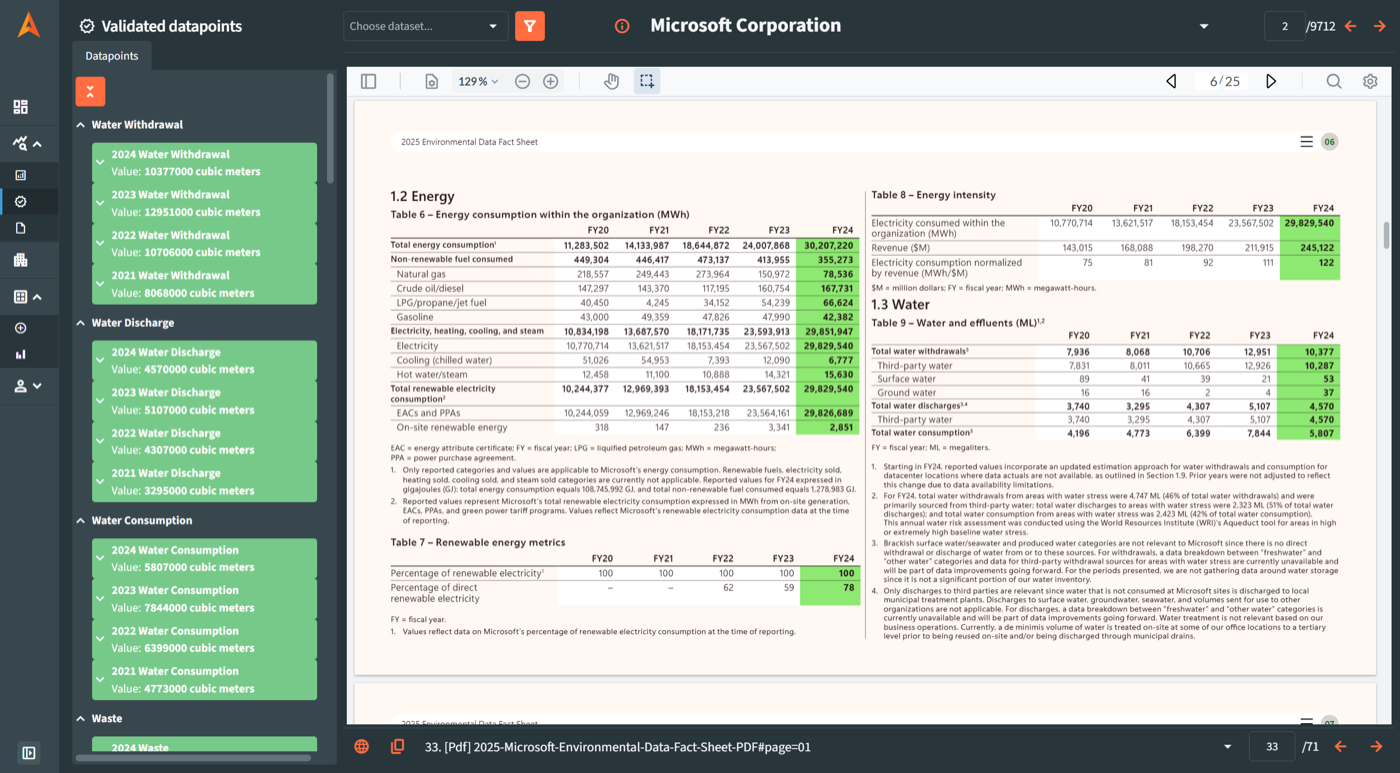
Task: Click the collapse sidebar icon at bottom-left
Action: coord(29,753)
